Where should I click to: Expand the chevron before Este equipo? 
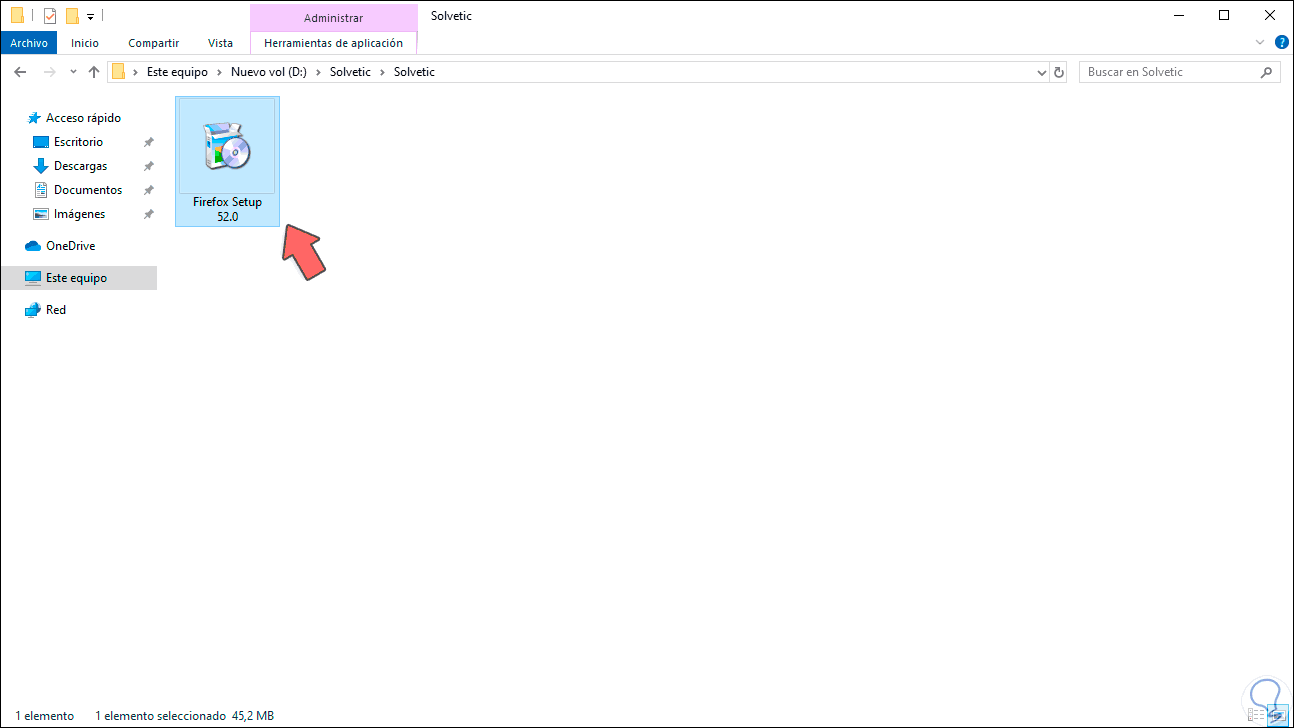click(136, 72)
